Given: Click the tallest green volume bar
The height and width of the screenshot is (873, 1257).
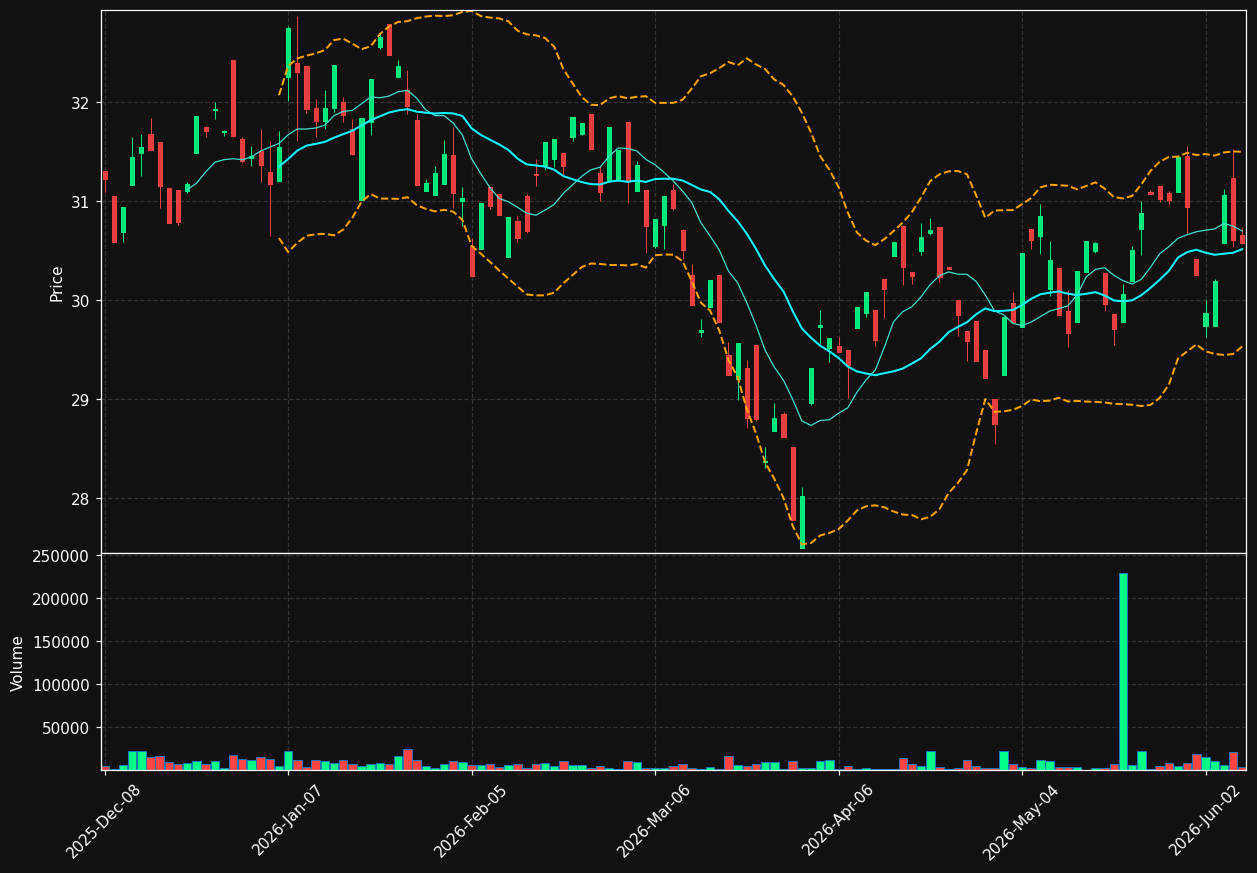Looking at the screenshot, I should point(1123,671).
